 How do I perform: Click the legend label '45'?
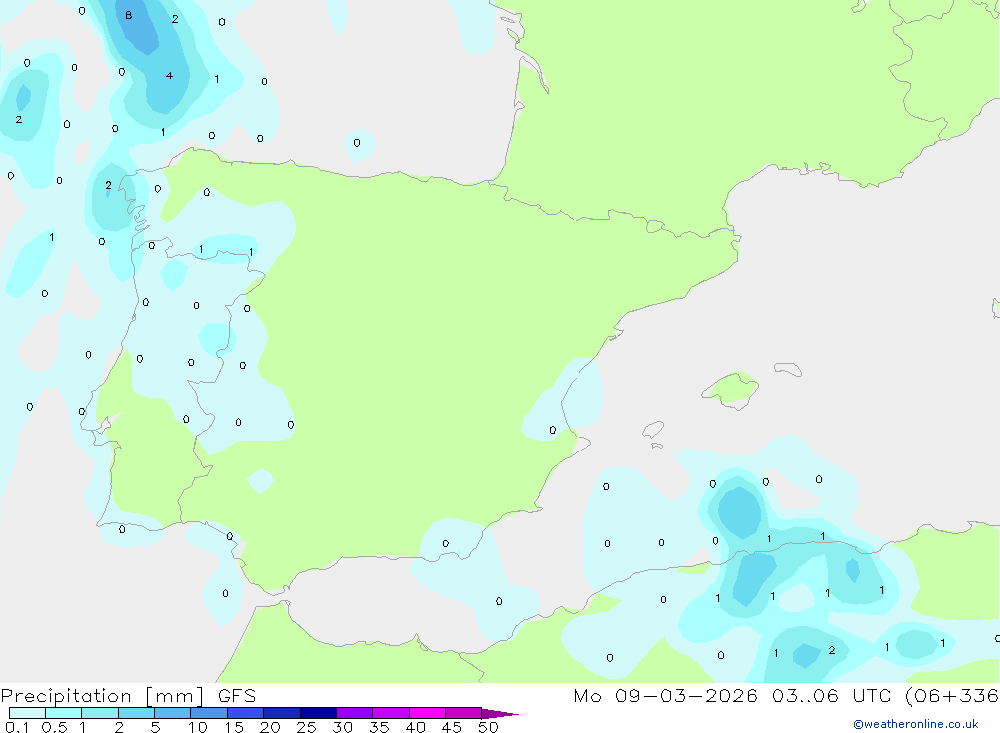(x=452, y=727)
